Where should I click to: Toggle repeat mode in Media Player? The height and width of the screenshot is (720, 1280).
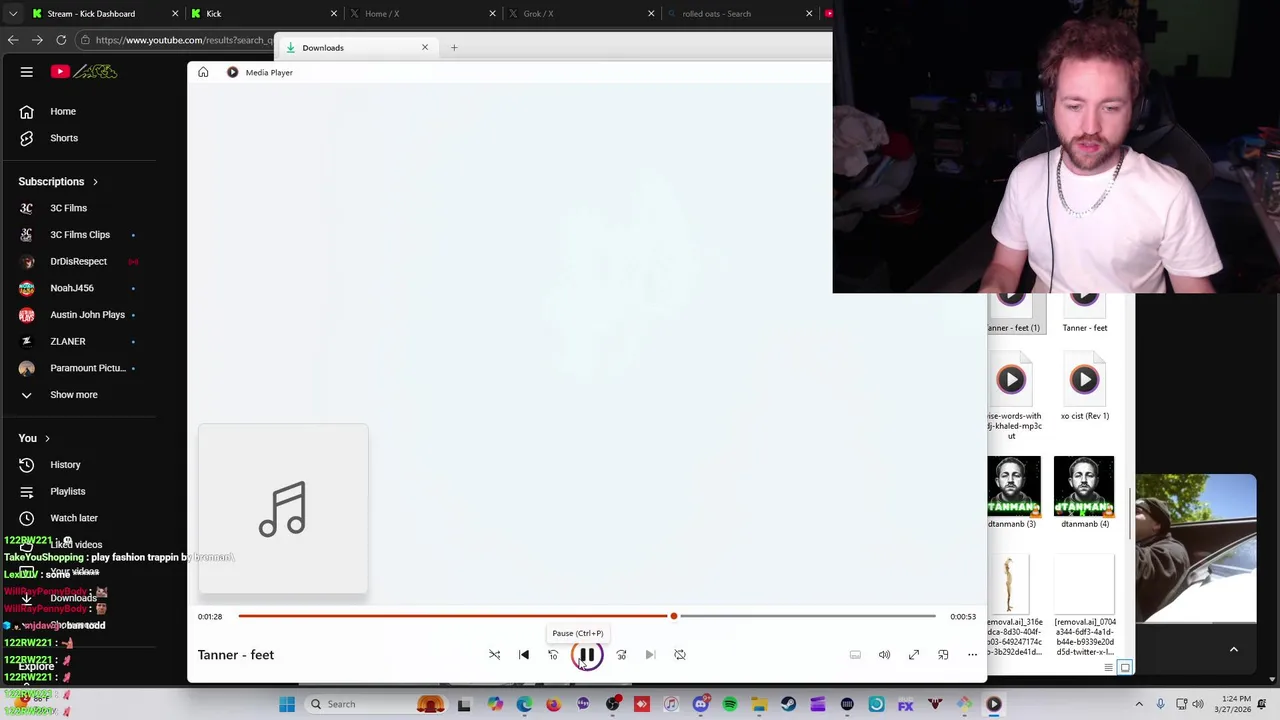pos(680,655)
